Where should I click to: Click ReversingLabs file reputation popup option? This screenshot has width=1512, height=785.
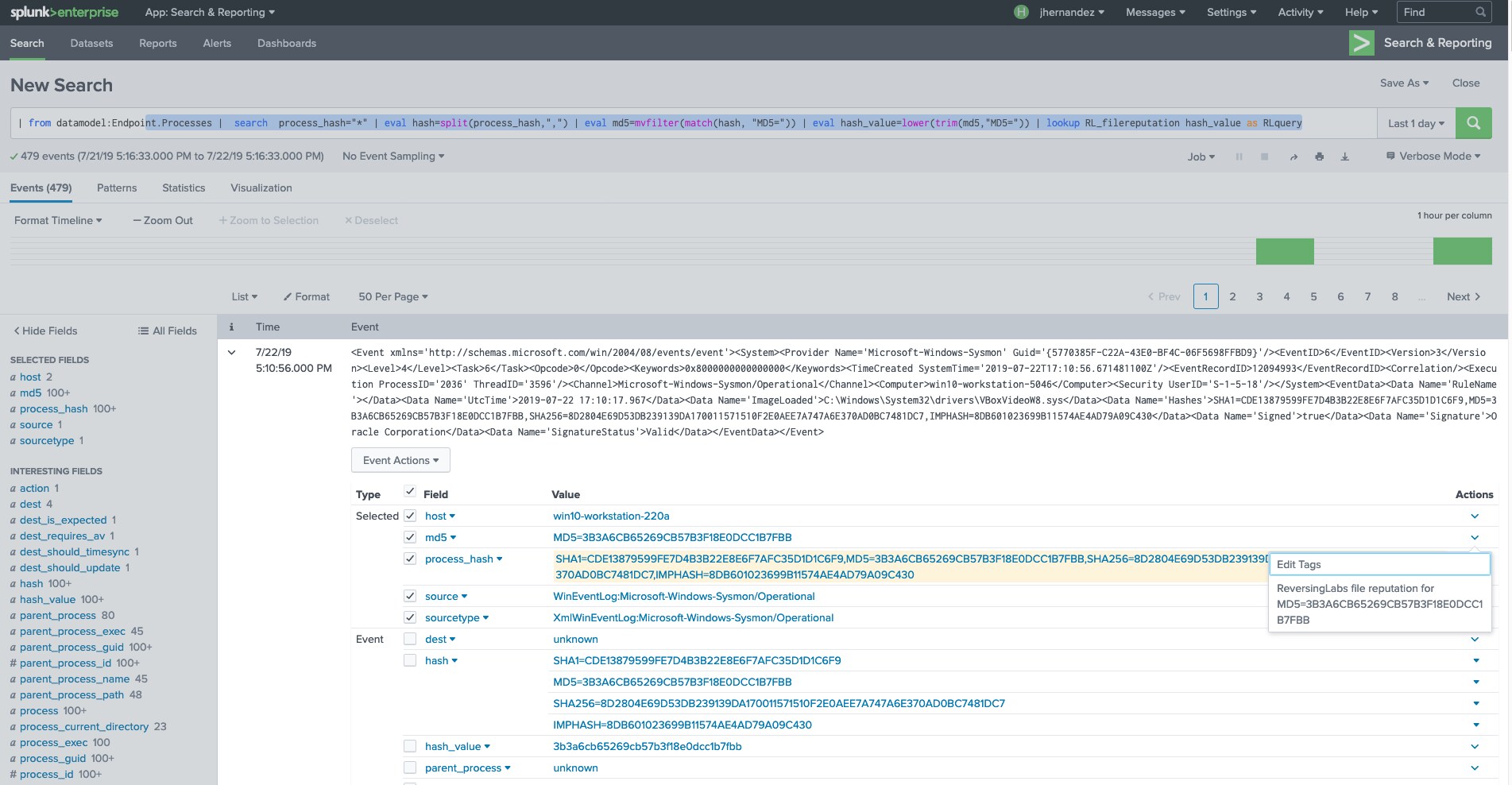coord(1379,604)
